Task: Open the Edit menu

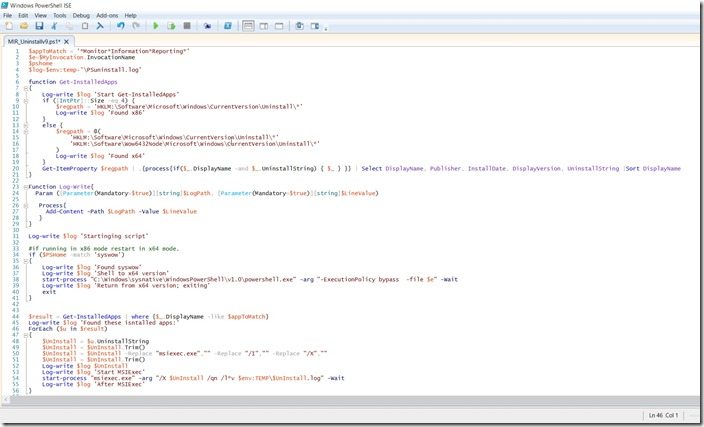Action: [23, 15]
